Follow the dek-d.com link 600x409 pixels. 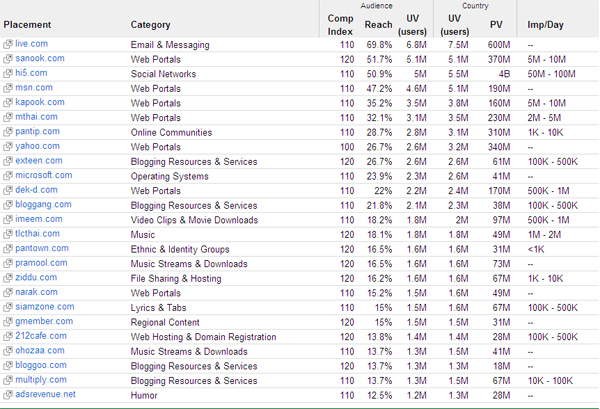36,189
